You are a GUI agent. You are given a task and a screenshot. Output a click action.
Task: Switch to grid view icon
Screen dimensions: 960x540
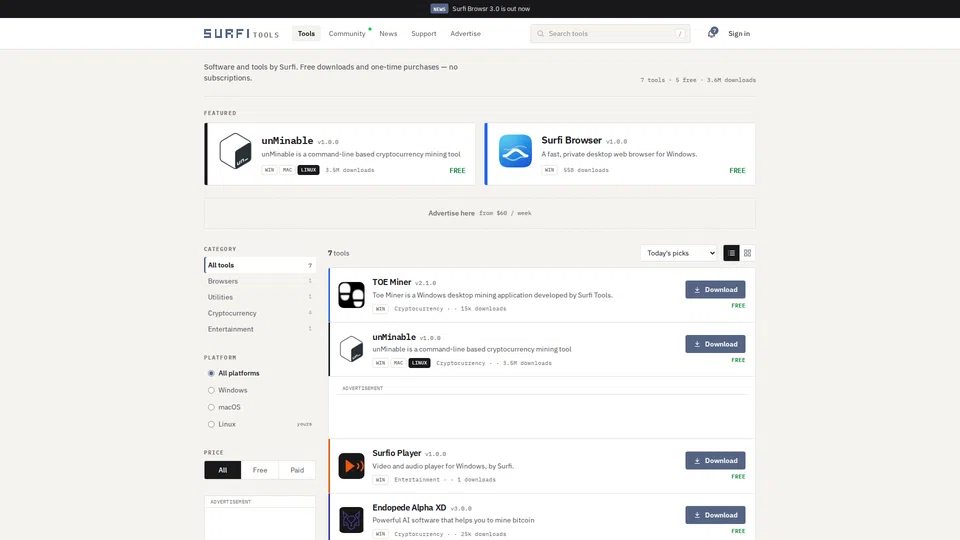point(748,253)
